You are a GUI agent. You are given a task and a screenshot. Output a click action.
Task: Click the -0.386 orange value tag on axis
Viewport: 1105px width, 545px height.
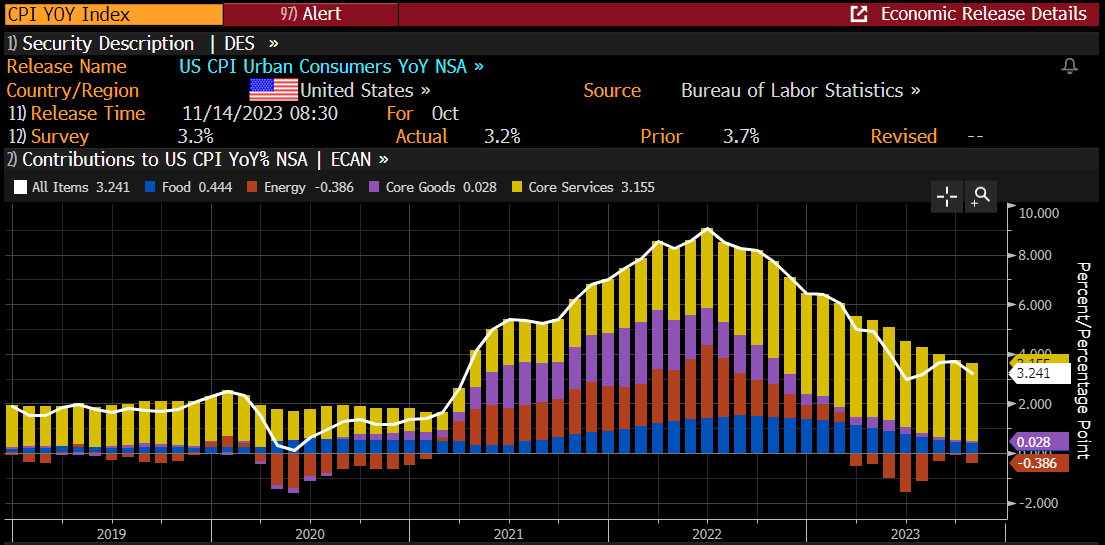pos(1039,463)
